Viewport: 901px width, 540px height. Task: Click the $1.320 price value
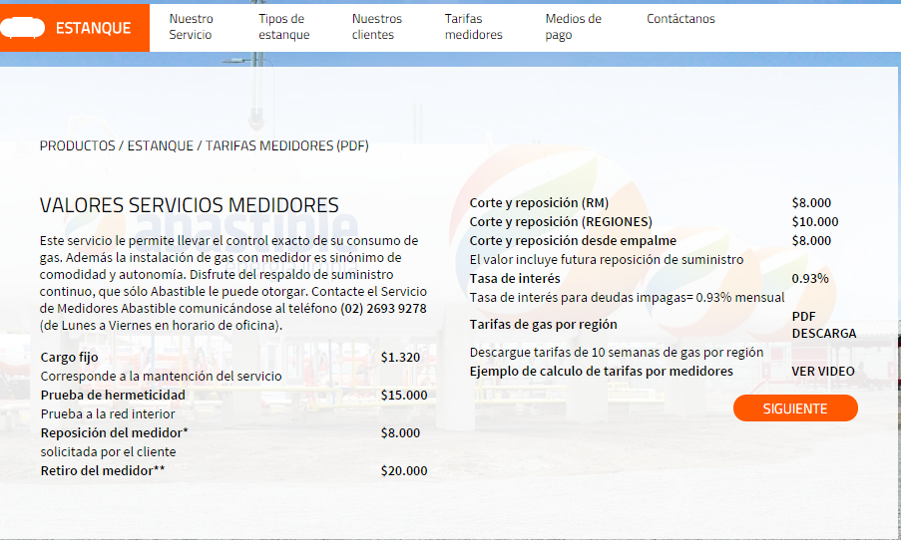401,357
